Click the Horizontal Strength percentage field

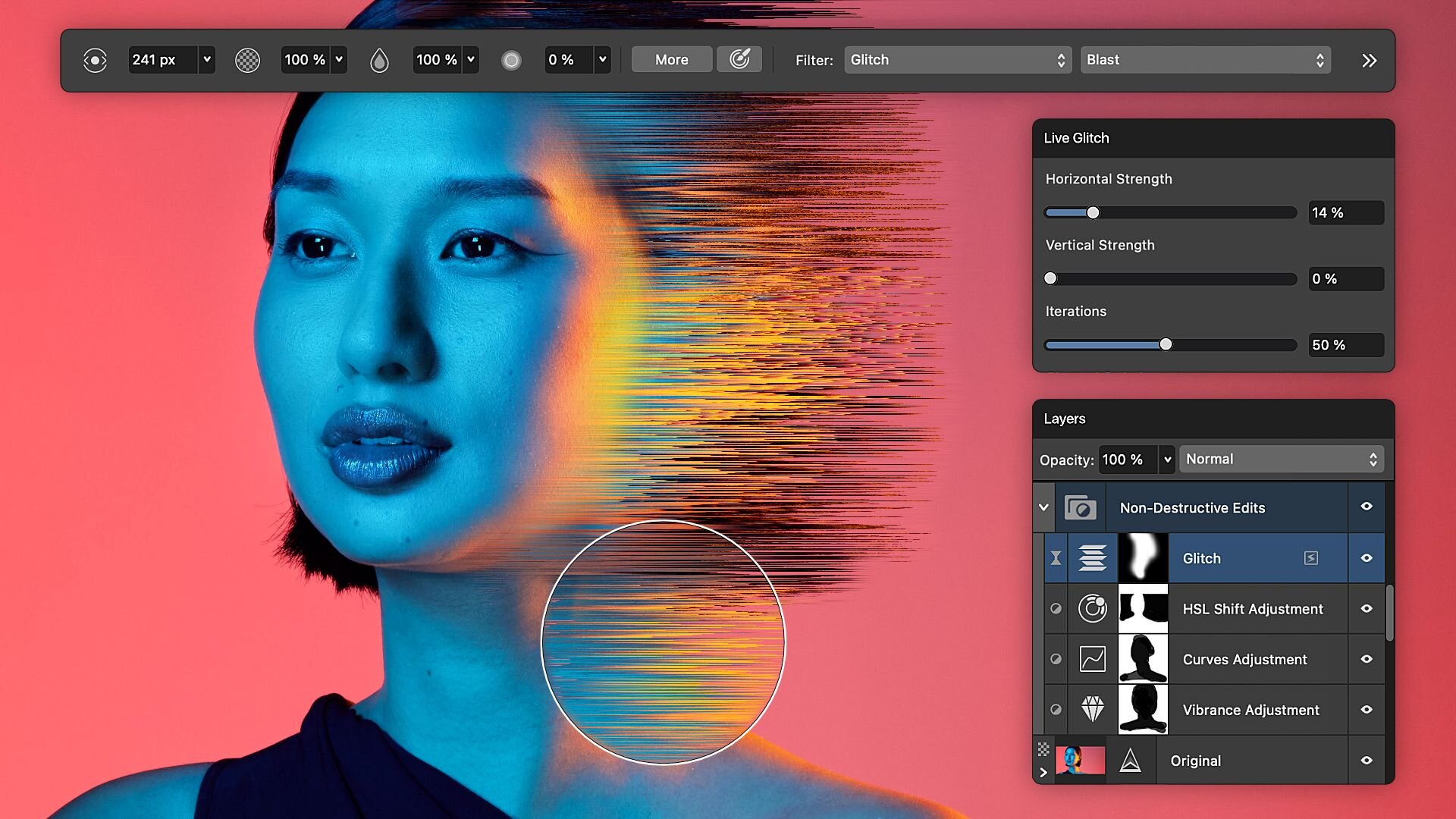(1346, 212)
